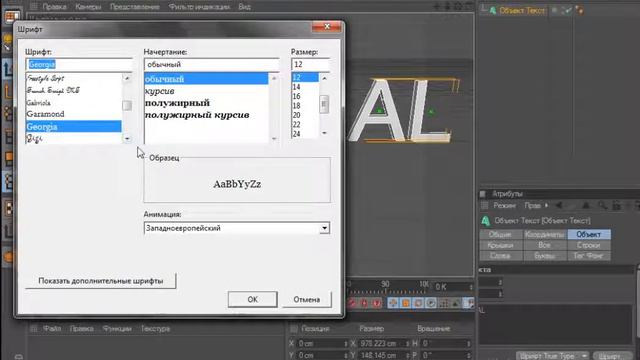Click the size list scroll down arrow
Viewport: 640px width, 360px height.
click(x=324, y=133)
